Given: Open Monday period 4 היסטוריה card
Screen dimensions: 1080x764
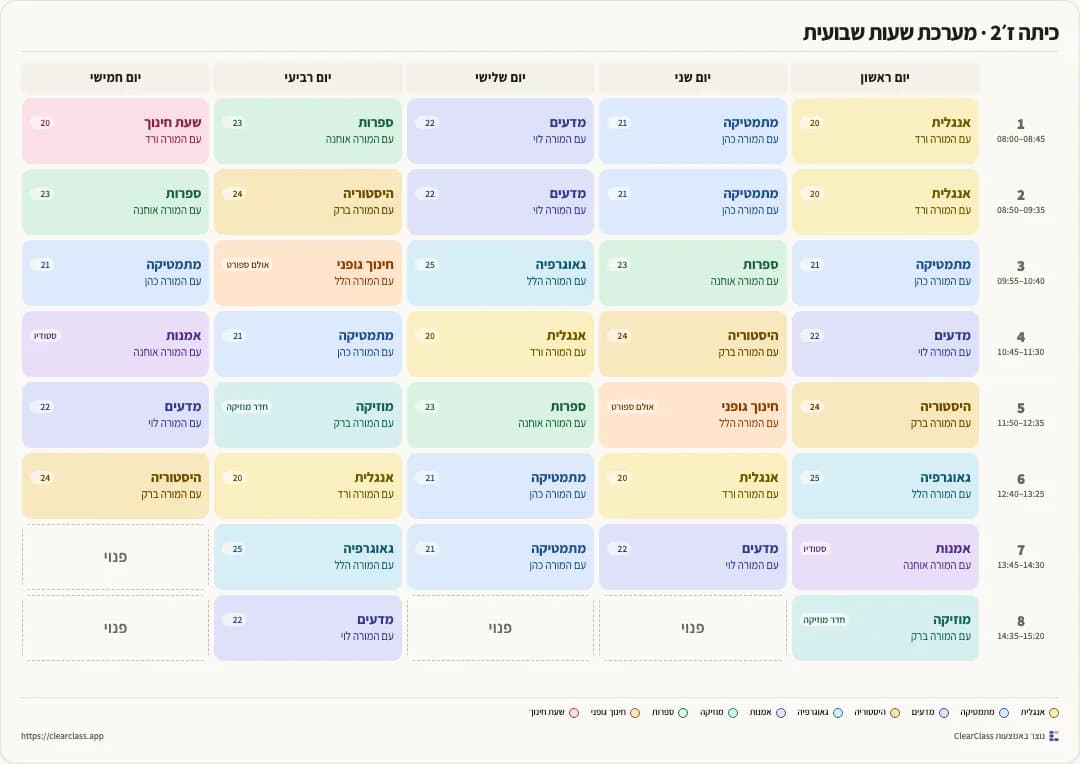Looking at the screenshot, I should click(x=693, y=344).
